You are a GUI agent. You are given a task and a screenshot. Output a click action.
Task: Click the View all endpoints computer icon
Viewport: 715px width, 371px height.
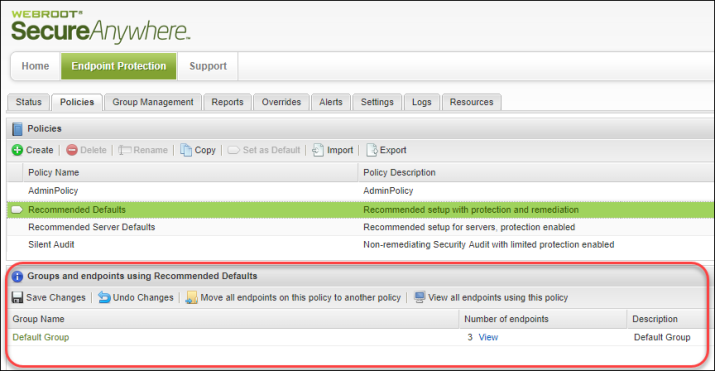pyautogui.click(x=420, y=297)
